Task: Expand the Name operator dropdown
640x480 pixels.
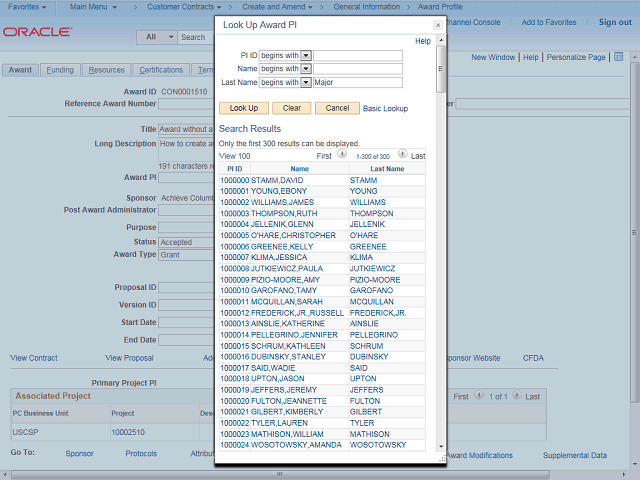Action: pyautogui.click(x=306, y=69)
